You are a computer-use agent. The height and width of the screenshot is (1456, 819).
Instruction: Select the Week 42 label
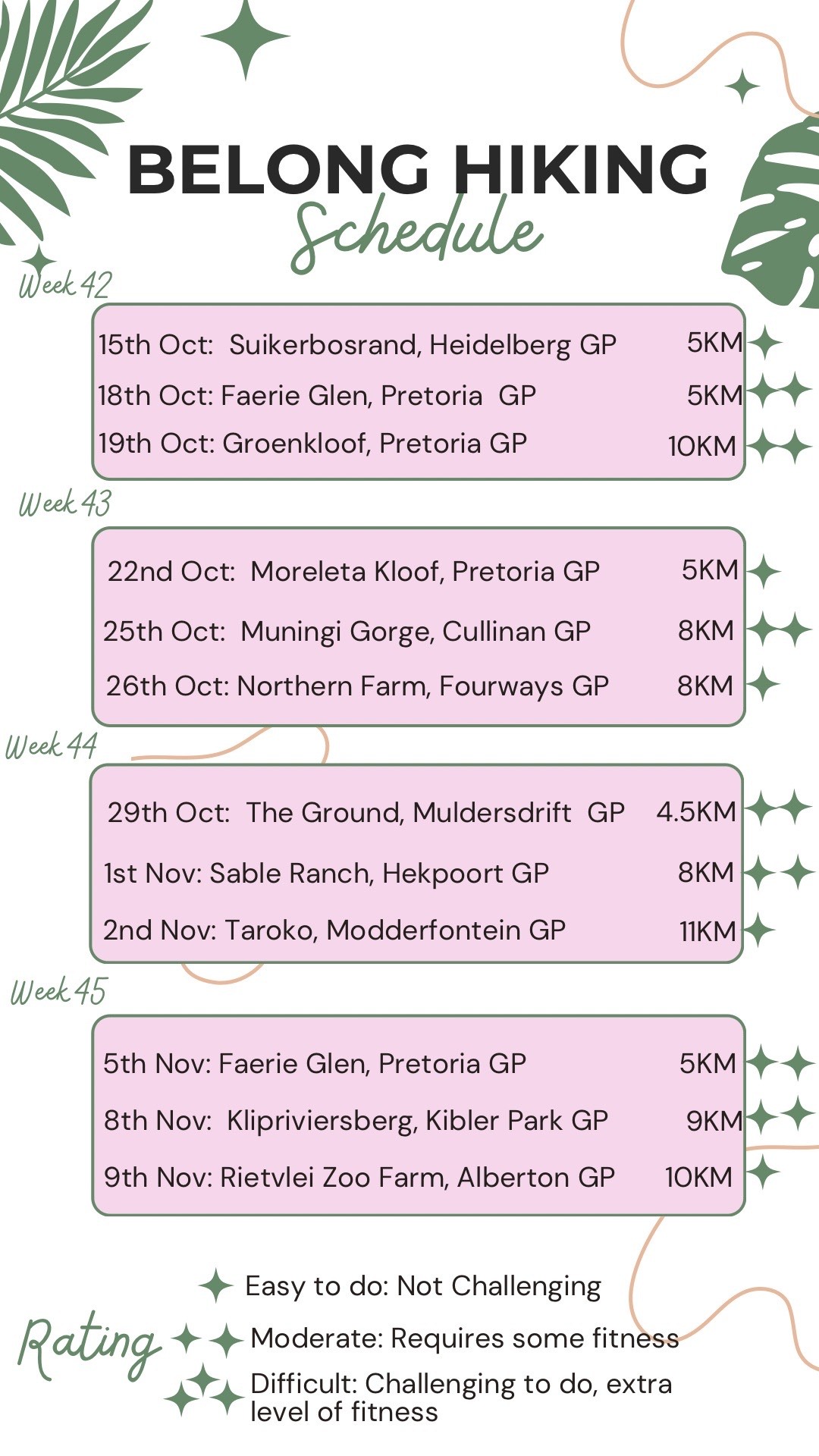[x=65, y=284]
